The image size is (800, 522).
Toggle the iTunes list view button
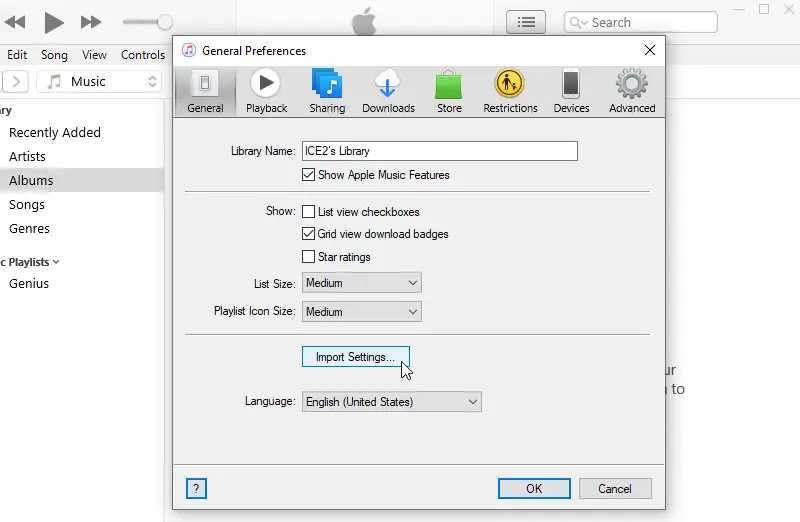click(526, 22)
